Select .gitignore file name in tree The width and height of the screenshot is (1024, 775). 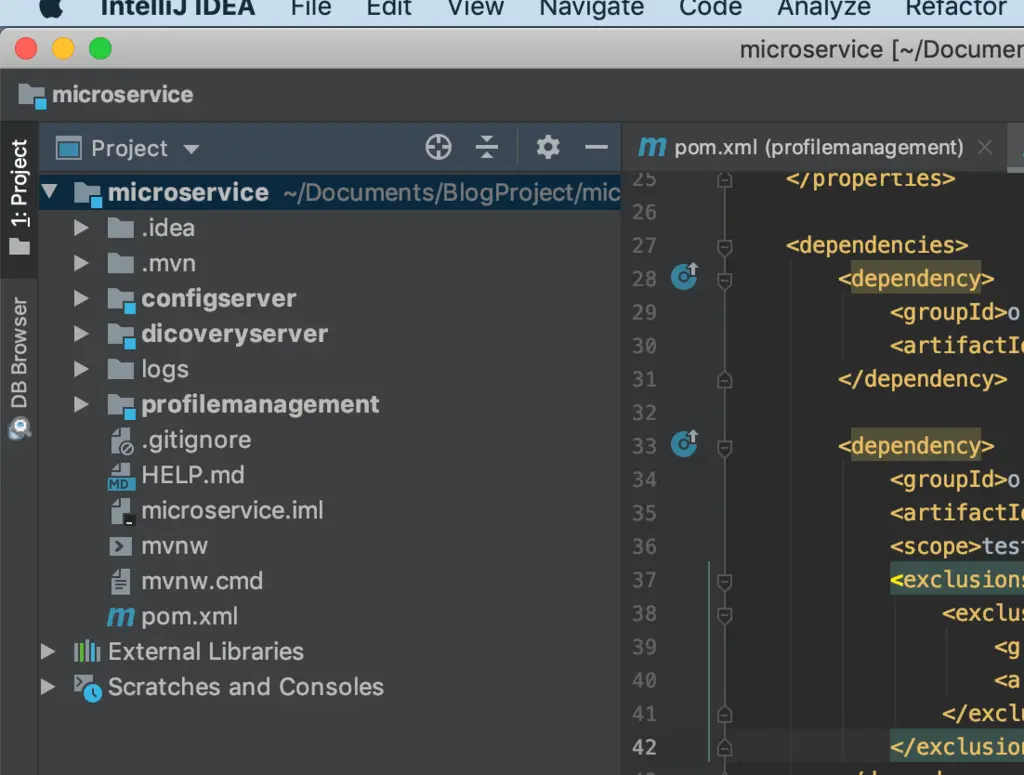point(196,440)
